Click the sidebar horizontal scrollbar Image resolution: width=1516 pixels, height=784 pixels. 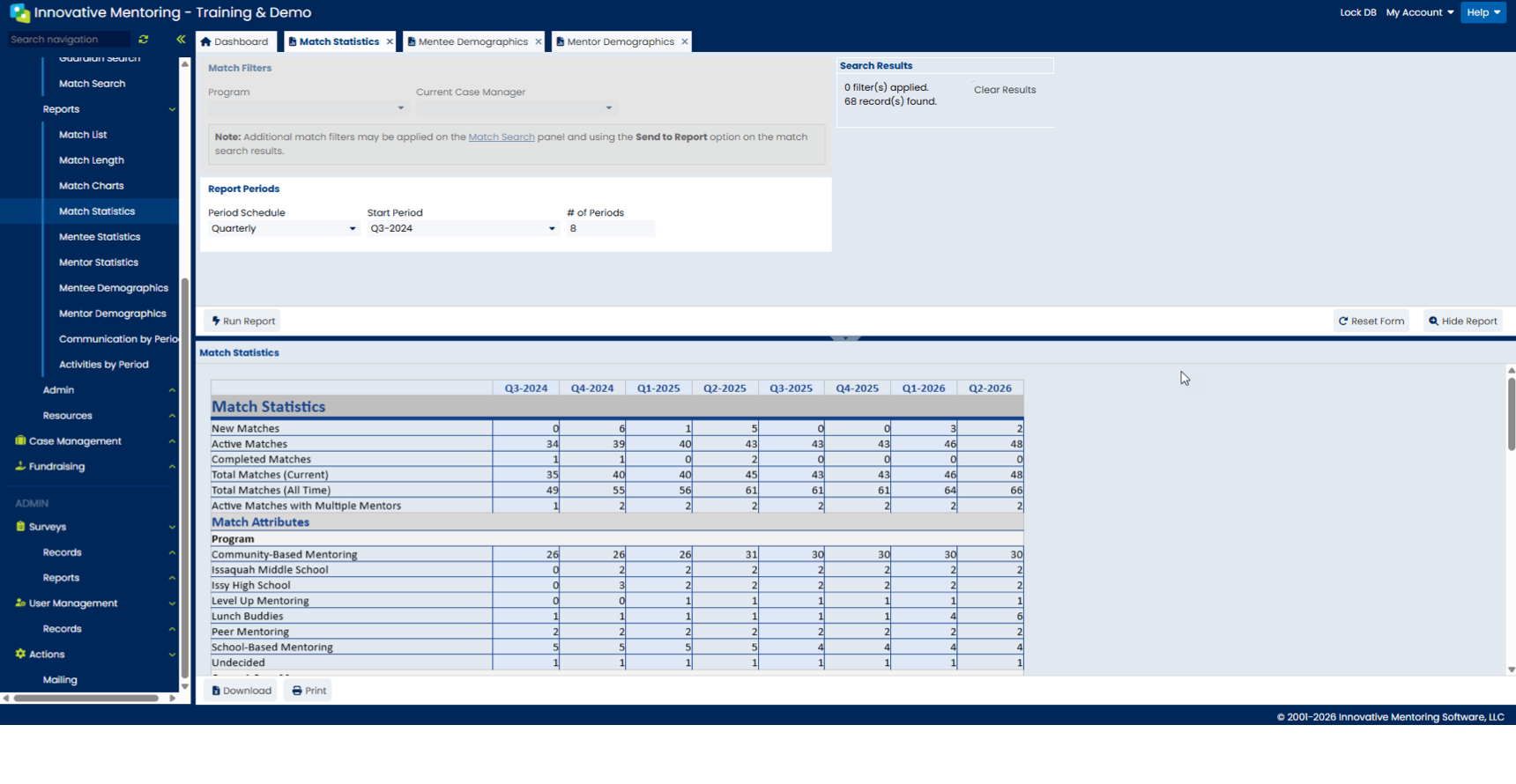click(86, 699)
